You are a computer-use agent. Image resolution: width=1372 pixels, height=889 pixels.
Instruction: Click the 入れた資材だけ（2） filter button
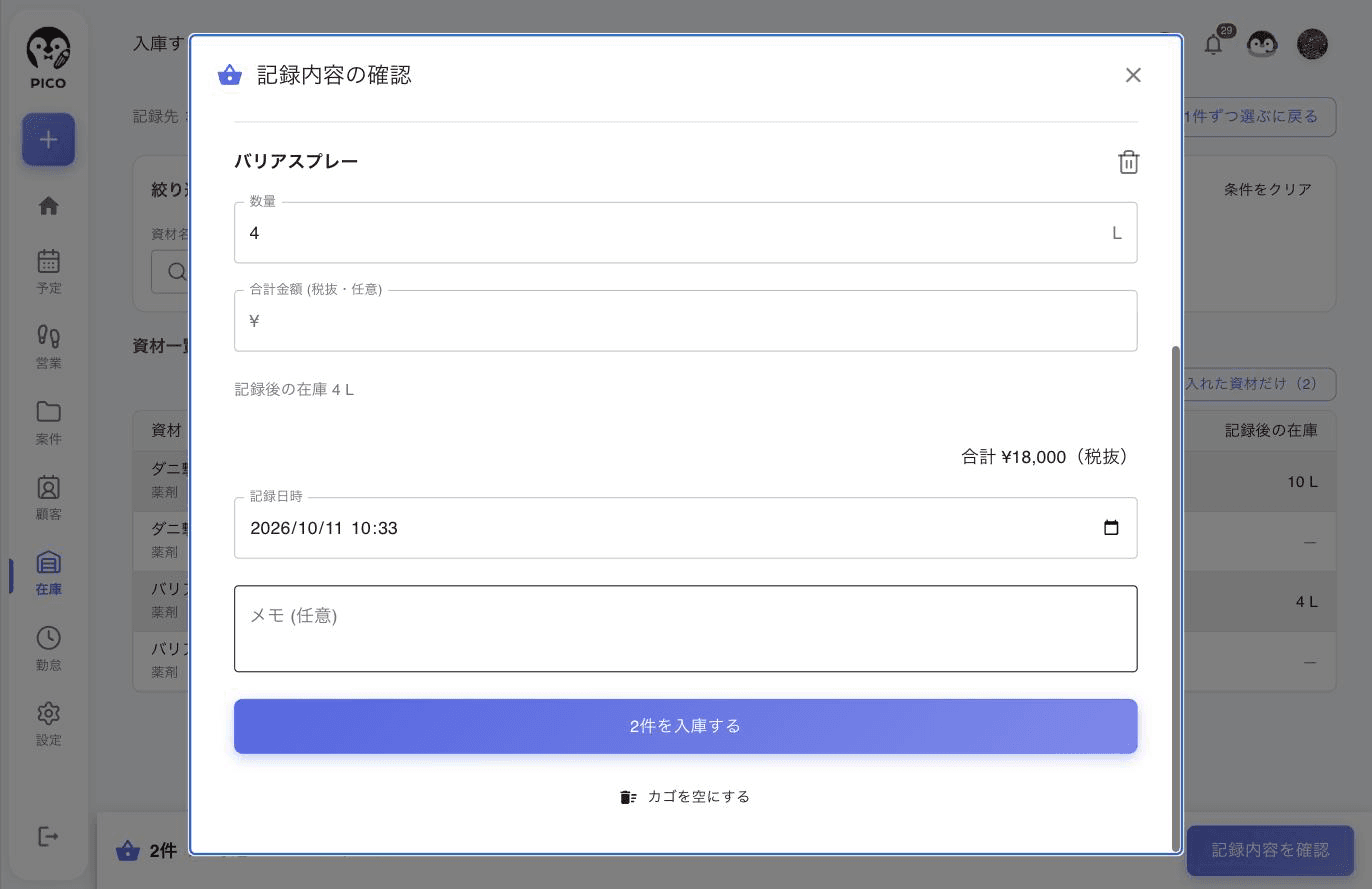(1260, 384)
